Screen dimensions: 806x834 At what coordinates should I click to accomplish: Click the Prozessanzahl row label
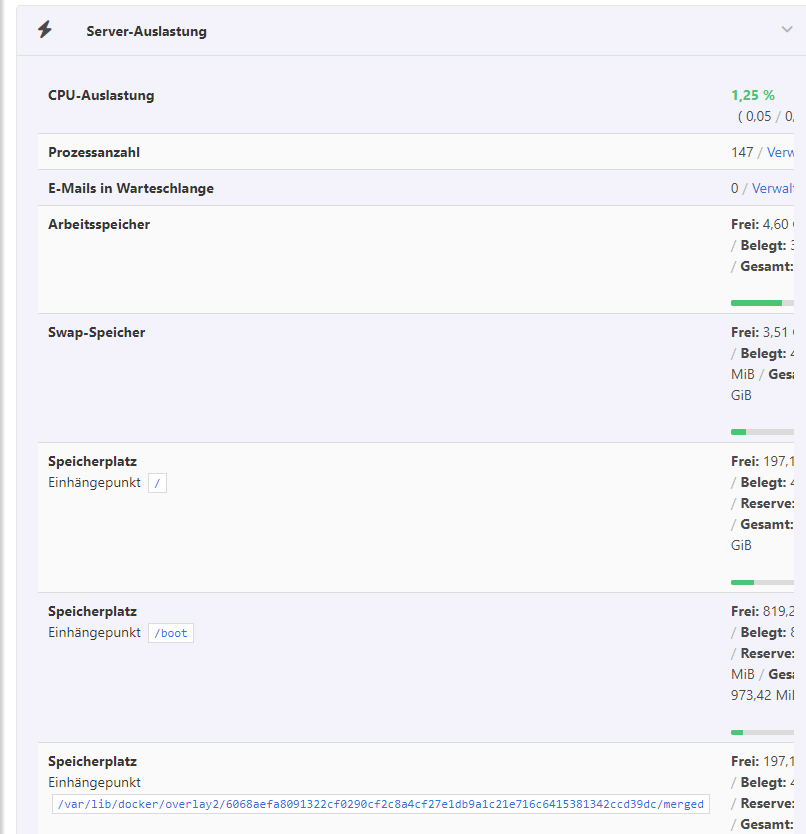point(94,153)
